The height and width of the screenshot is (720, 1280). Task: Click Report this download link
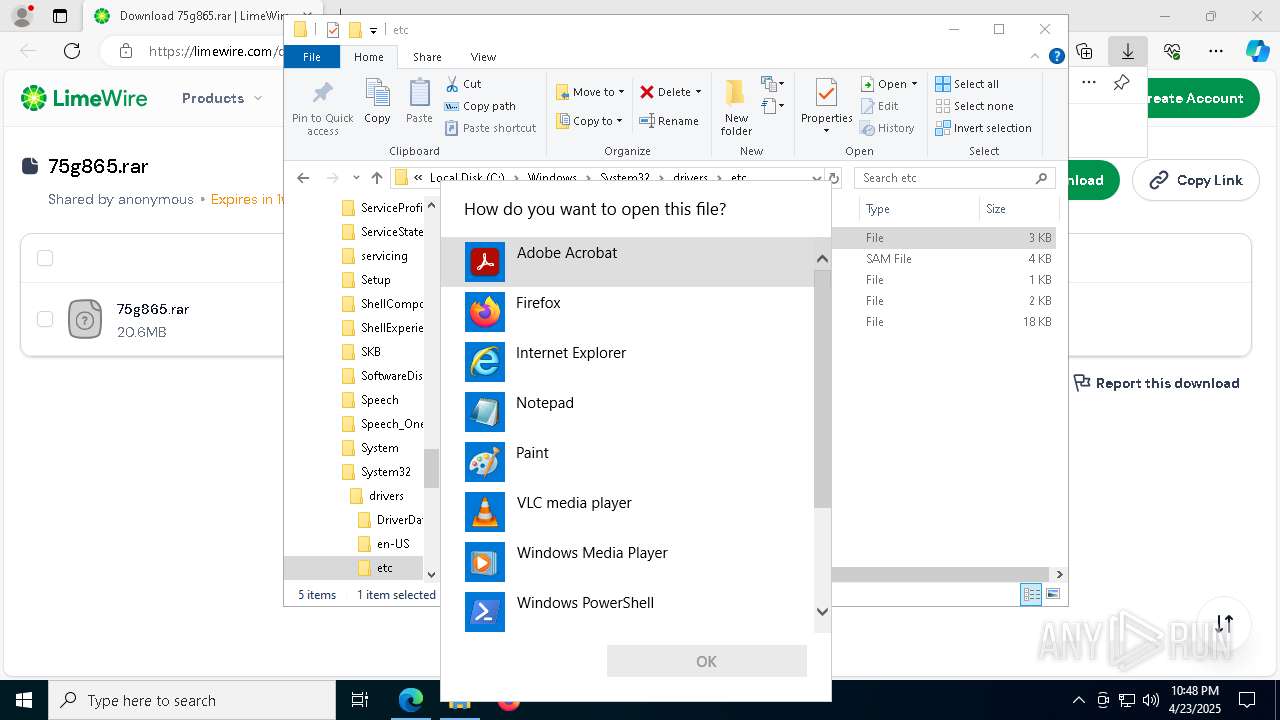pyautogui.click(x=1156, y=383)
